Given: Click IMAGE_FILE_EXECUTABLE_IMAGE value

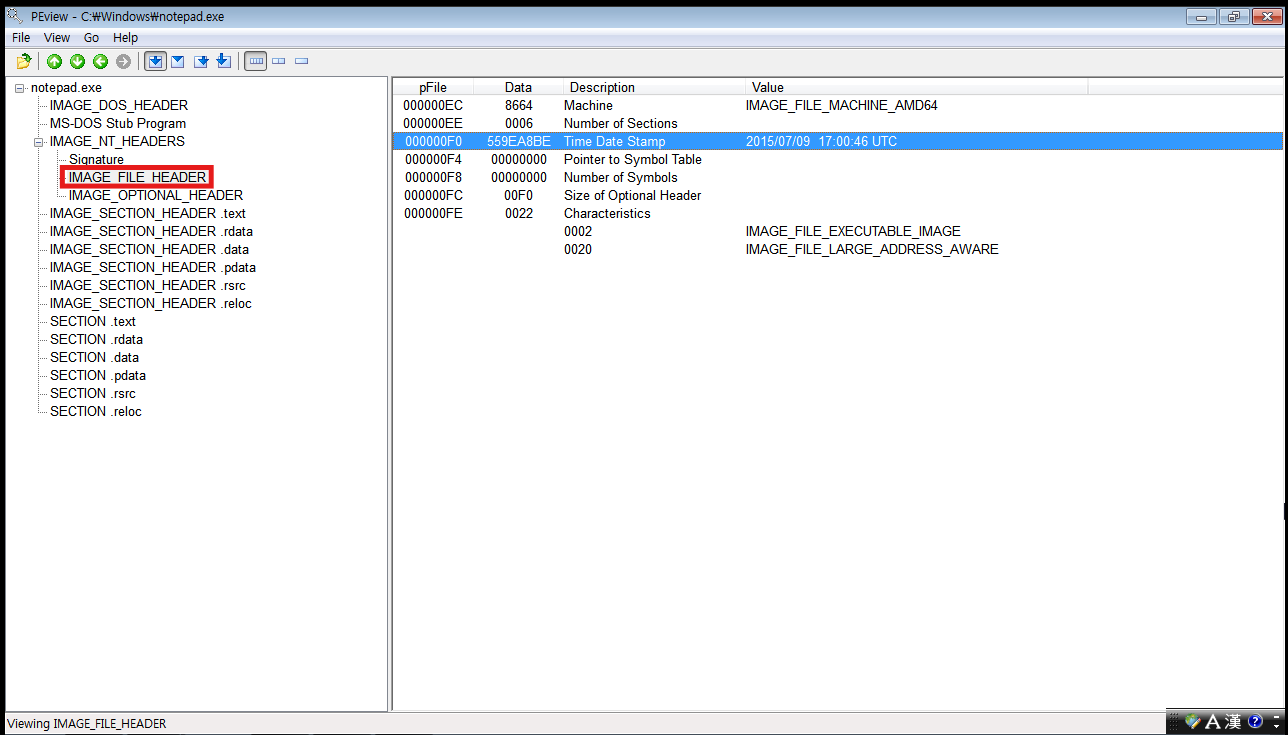Looking at the screenshot, I should pyautogui.click(x=853, y=231).
